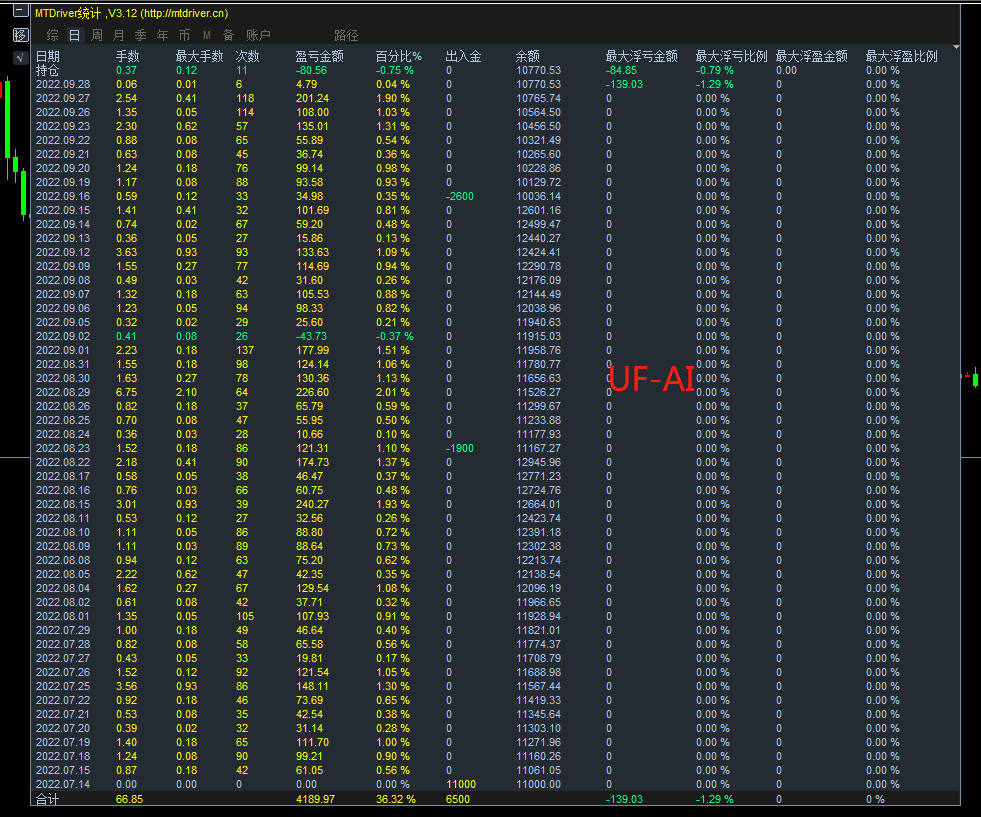Click the 出入金 column header
The width and height of the screenshot is (981, 817).
pos(464,56)
